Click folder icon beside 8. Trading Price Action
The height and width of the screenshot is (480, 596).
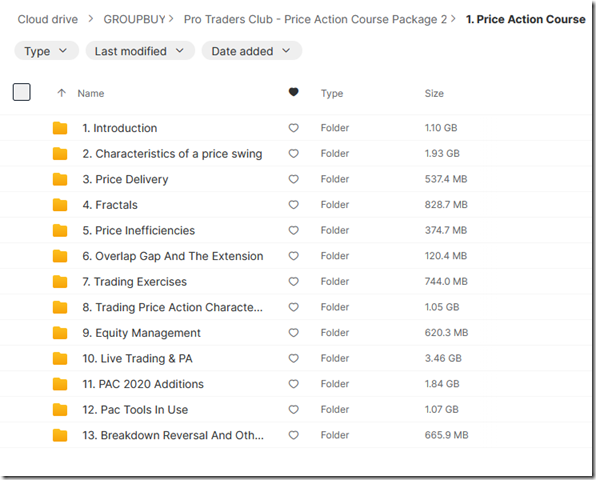[60, 307]
